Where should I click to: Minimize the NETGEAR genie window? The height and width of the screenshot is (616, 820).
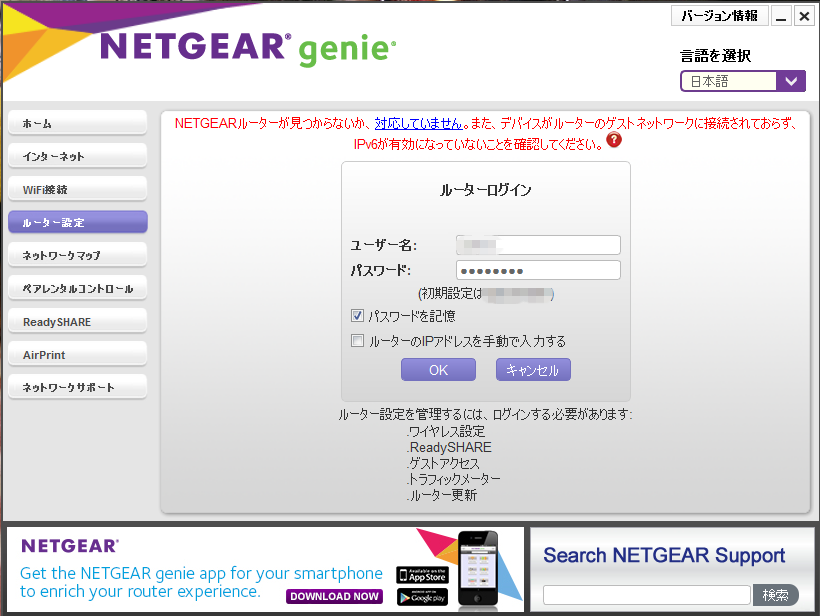pyautogui.click(x=781, y=16)
